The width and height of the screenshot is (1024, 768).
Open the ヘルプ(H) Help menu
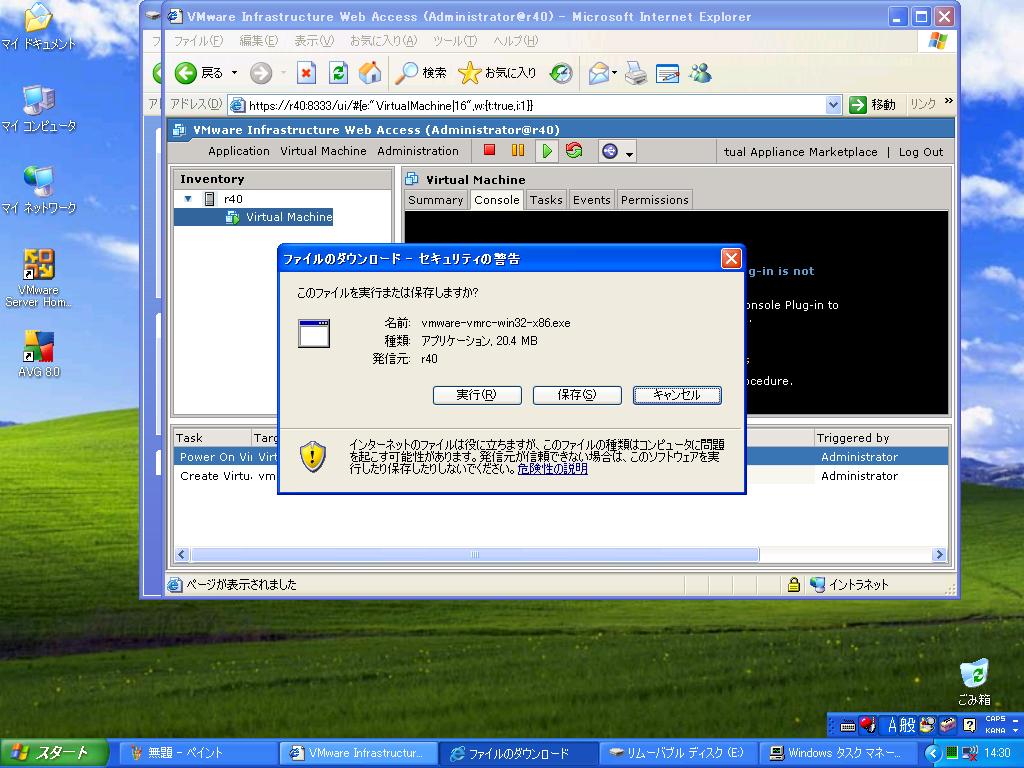point(515,41)
